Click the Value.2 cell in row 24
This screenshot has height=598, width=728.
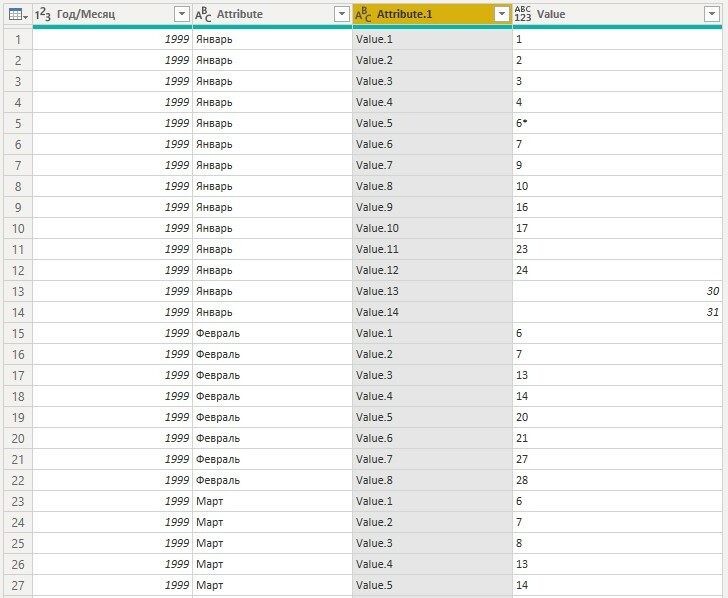pos(432,522)
